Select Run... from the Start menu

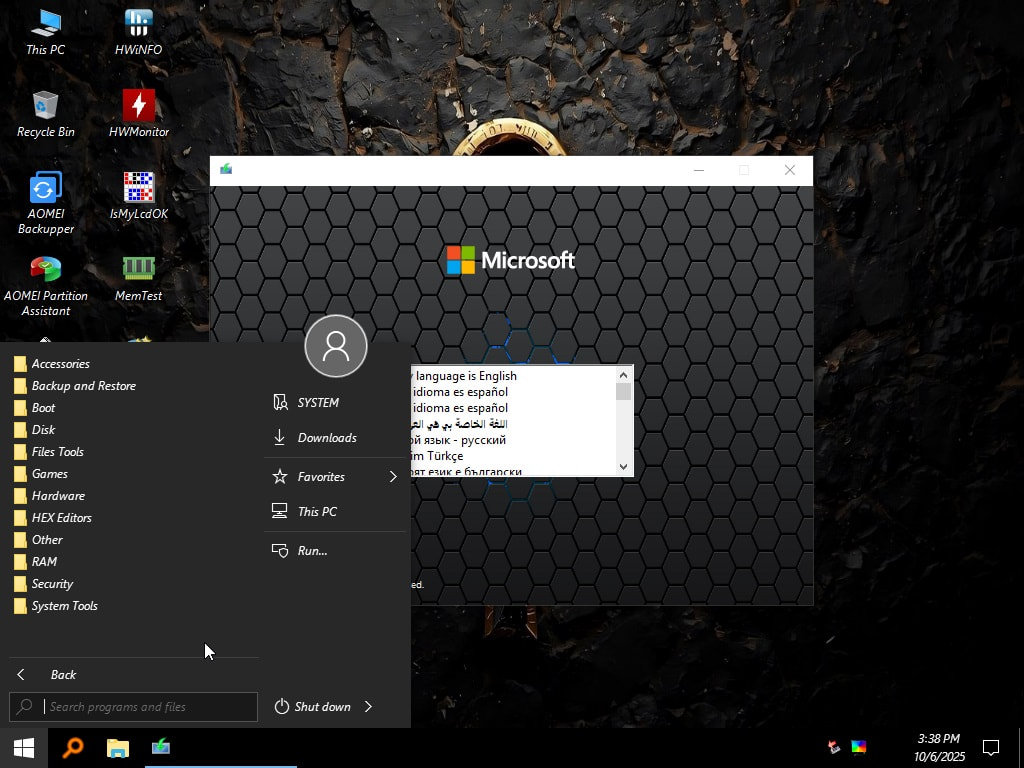coord(310,550)
